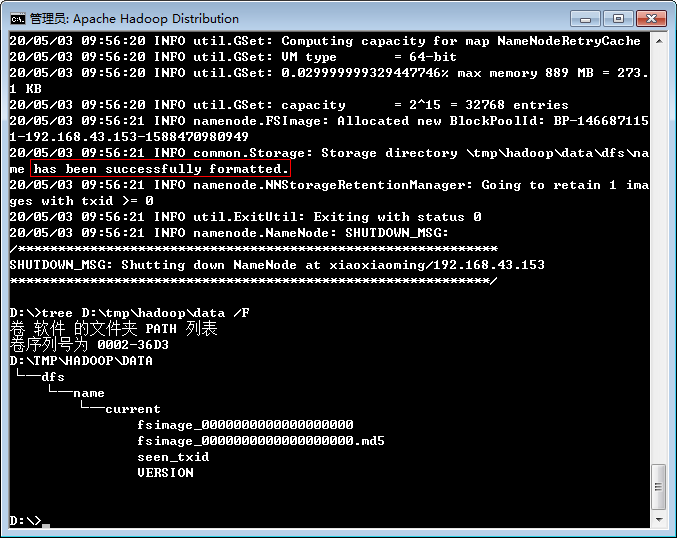This screenshot has height=538, width=677.
Task: Click the text 'has been successfully formatted.'
Action: [x=161, y=168]
